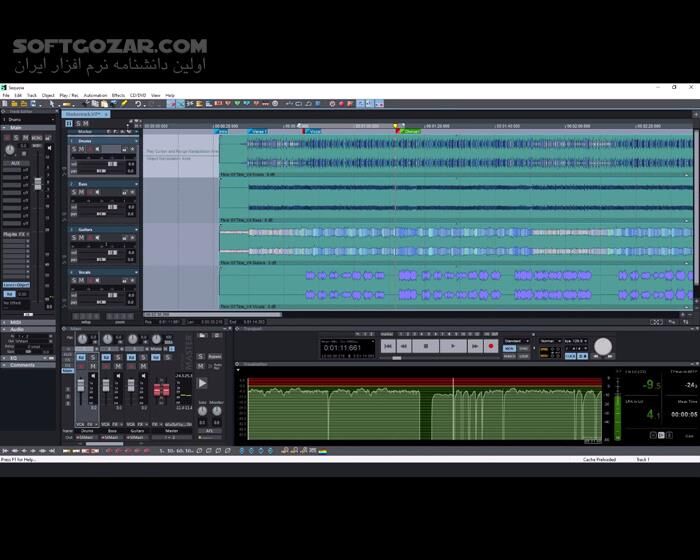This screenshot has width=700, height=560.
Task: Mute the Drums track in arranger
Action: coord(81,149)
